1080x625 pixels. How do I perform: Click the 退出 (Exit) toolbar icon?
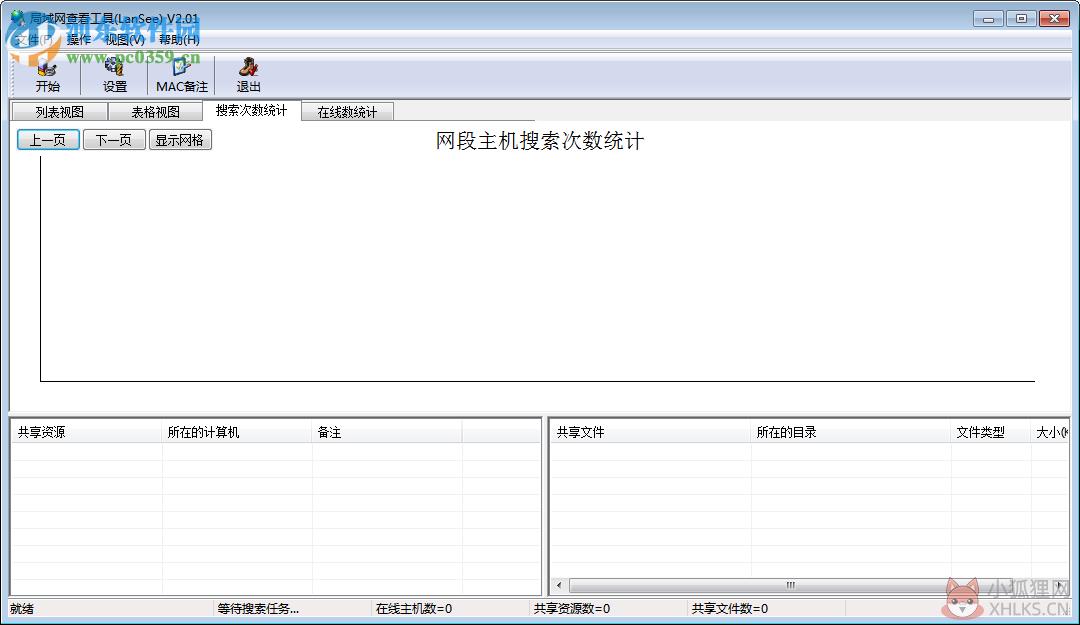pos(249,75)
